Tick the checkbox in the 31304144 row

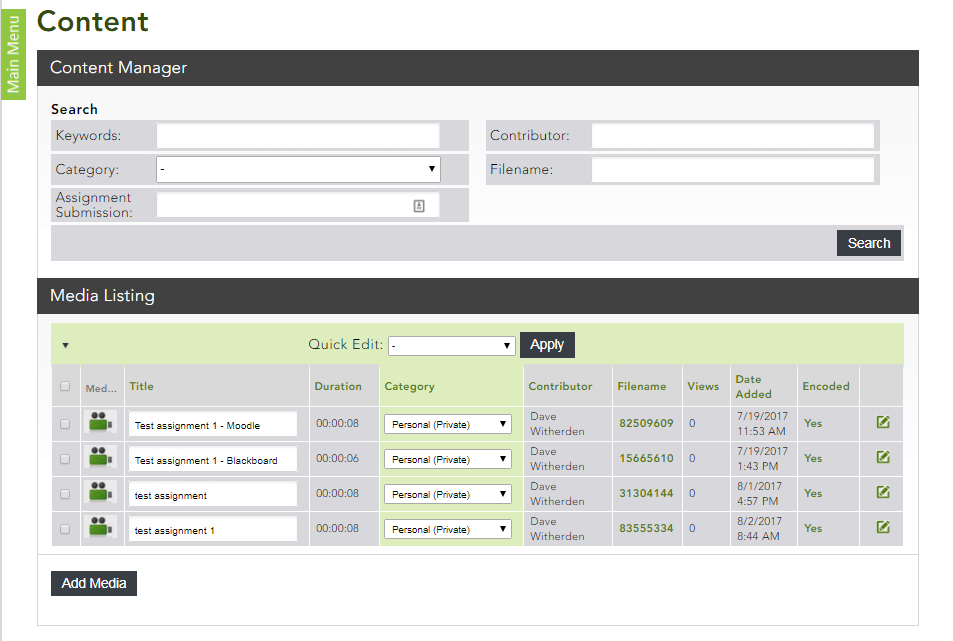(65, 494)
